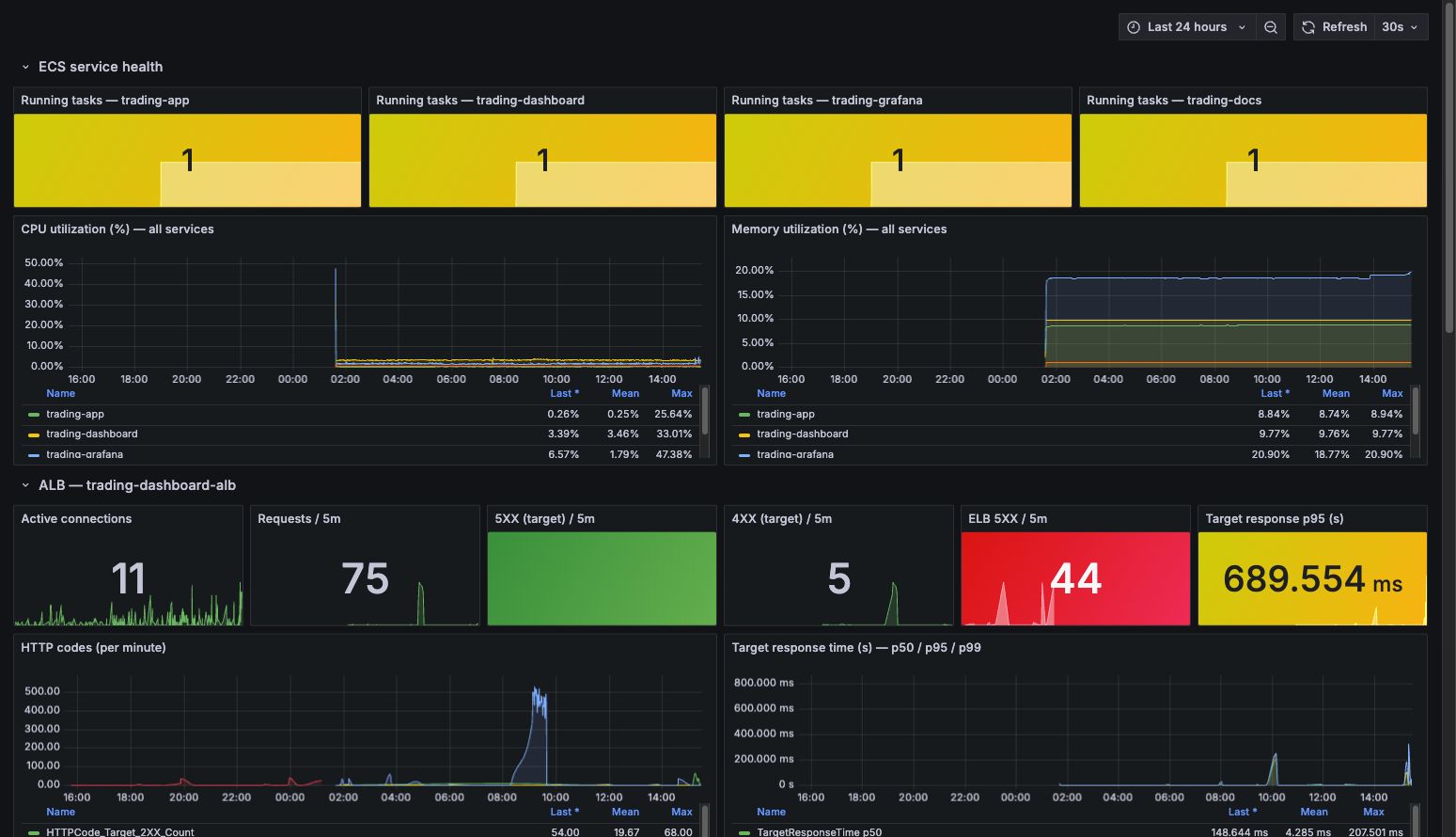Click the Active connections panel title
The width and height of the screenshot is (1456, 837).
(76, 519)
